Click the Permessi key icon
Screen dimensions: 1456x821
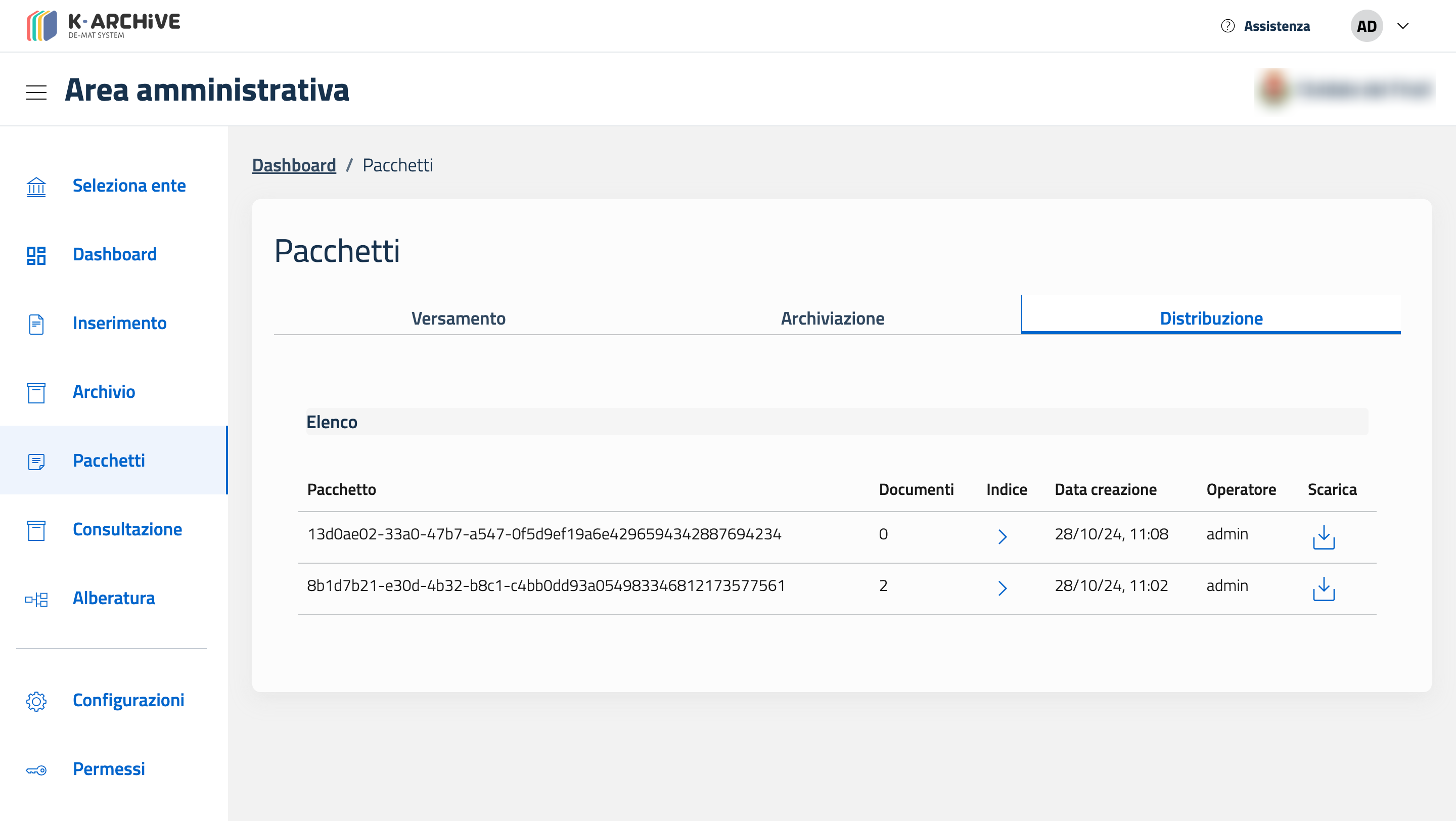(36, 769)
